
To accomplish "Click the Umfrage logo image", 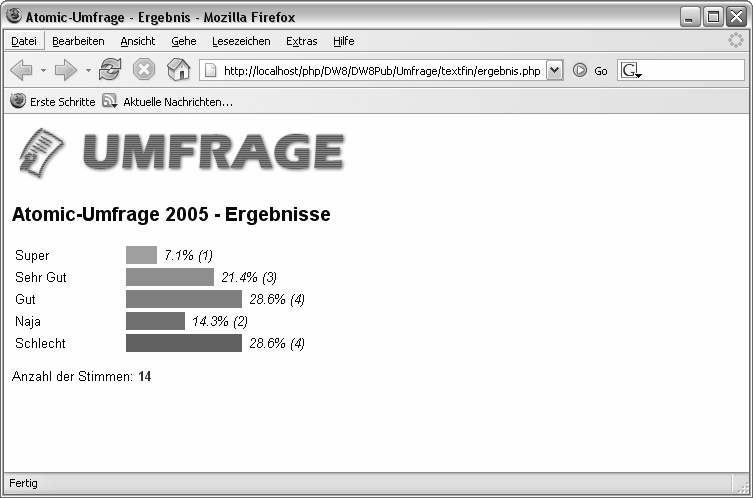I will [182, 154].
